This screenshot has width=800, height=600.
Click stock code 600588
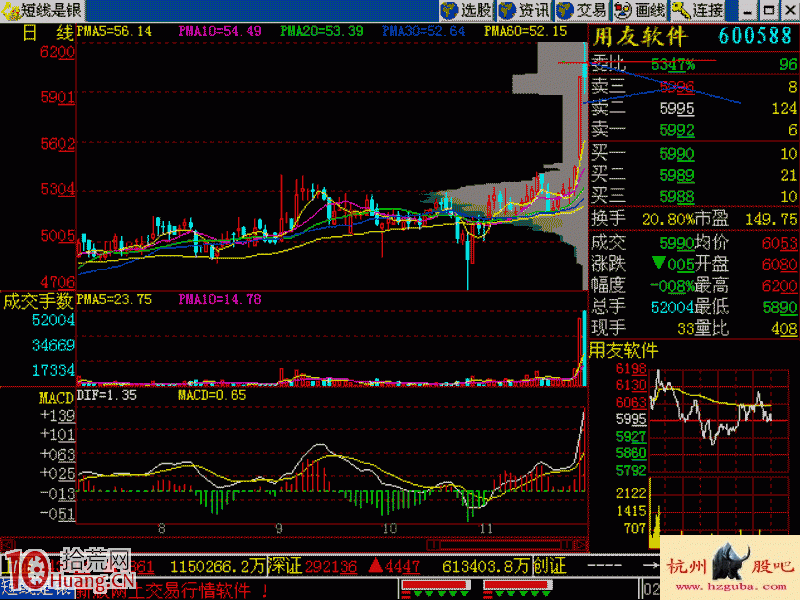coord(755,36)
